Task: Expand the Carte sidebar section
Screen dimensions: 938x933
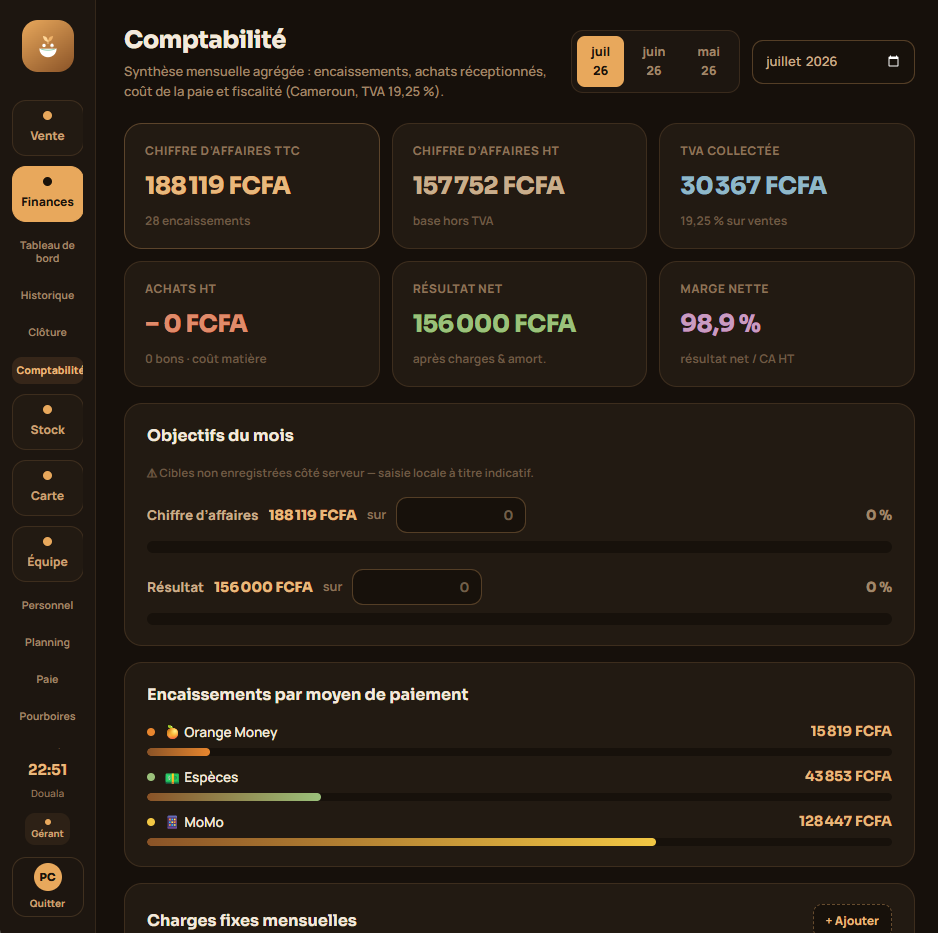Action: coord(47,488)
